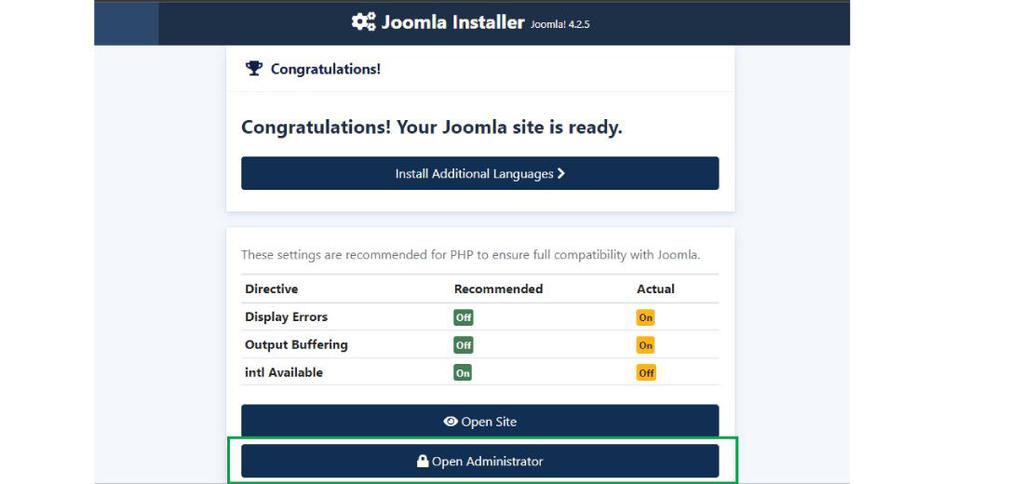The width and height of the screenshot is (1024, 484).
Task: Click the PHP recommended settings description text
Action: pyautogui.click(x=470, y=255)
